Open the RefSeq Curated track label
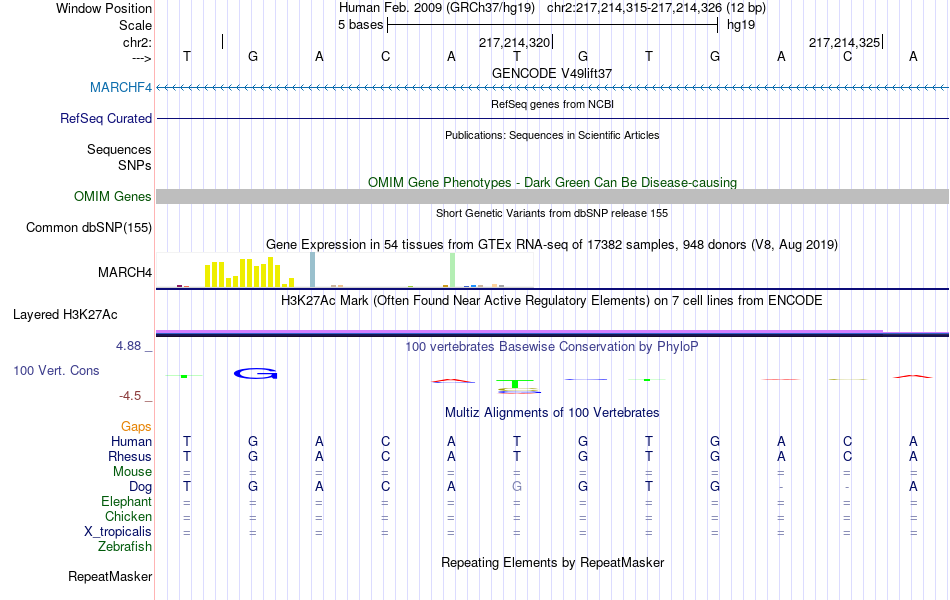The width and height of the screenshot is (950, 600). pos(105,118)
